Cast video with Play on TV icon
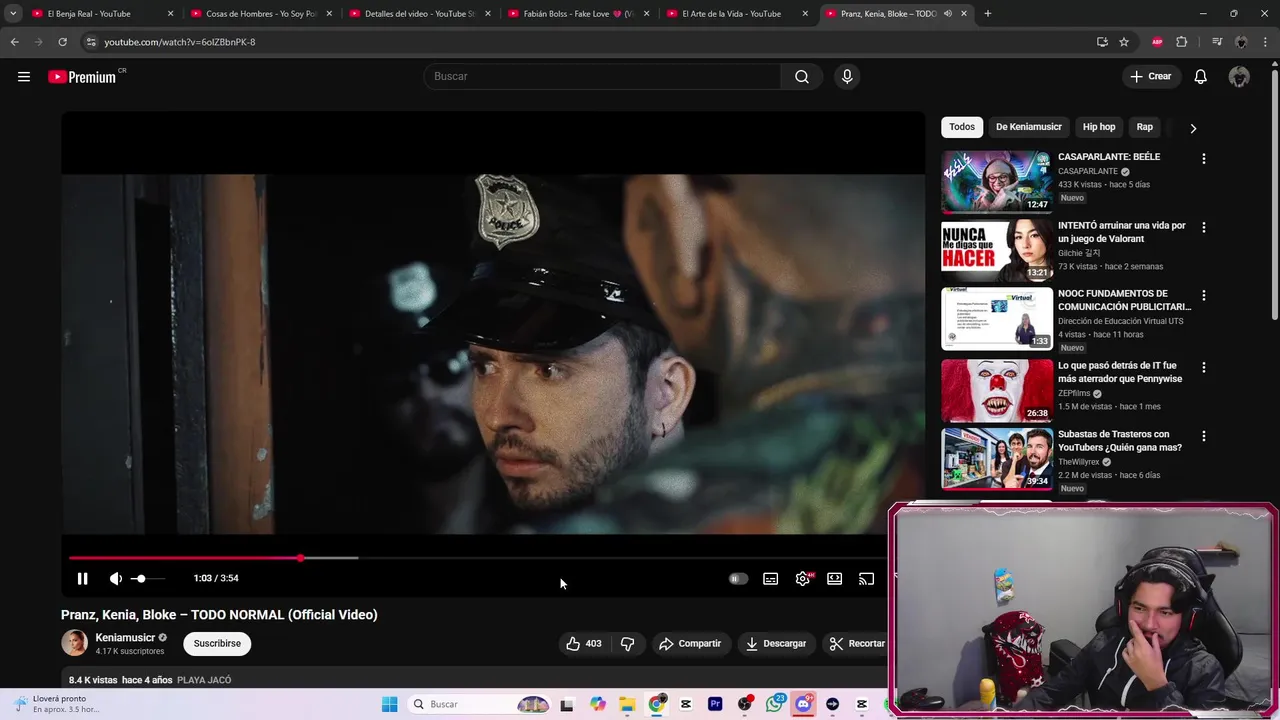This screenshot has width=1280, height=720. pyautogui.click(x=867, y=578)
